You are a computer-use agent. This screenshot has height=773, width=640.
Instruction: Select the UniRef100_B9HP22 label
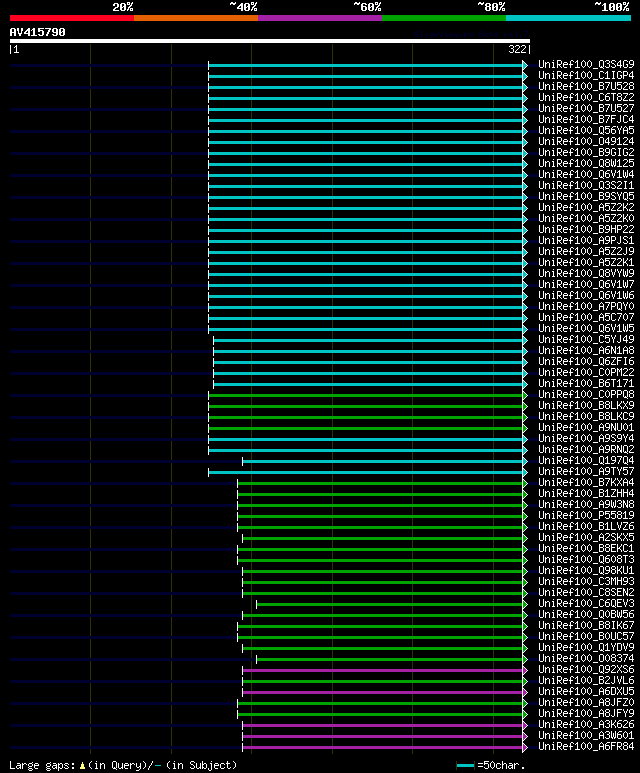(x=586, y=229)
